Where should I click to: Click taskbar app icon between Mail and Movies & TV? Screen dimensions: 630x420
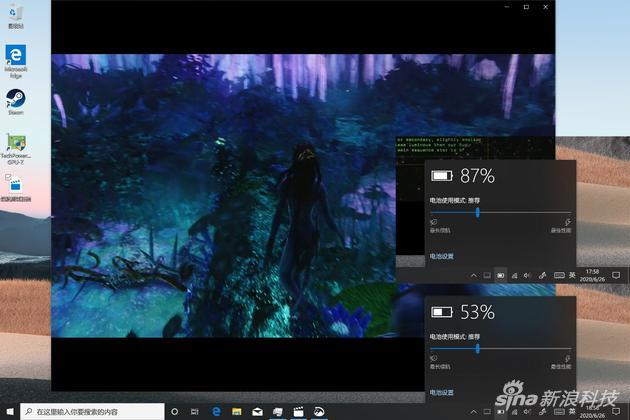278,412
